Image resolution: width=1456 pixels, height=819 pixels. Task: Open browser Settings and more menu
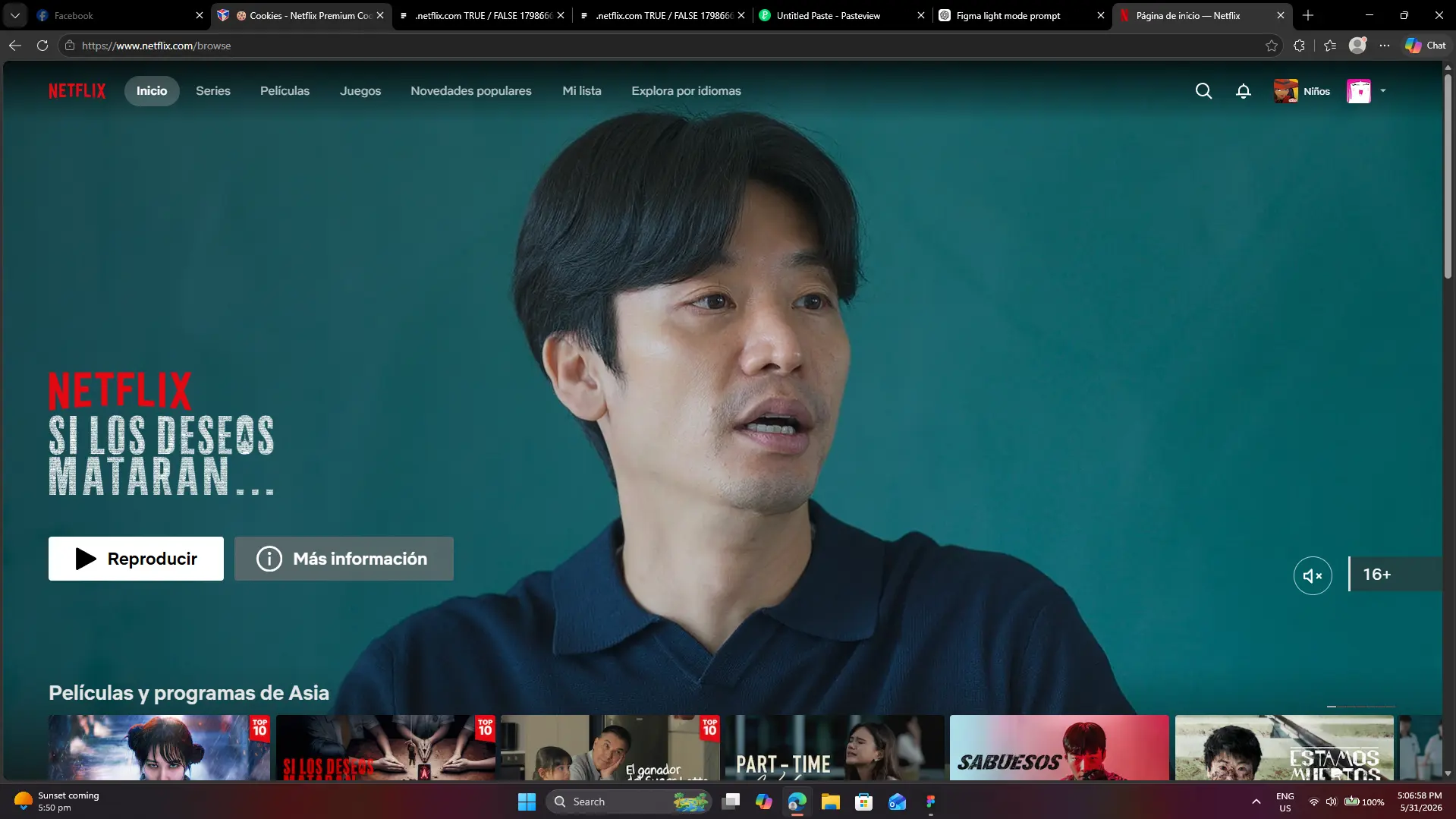pos(1385,46)
